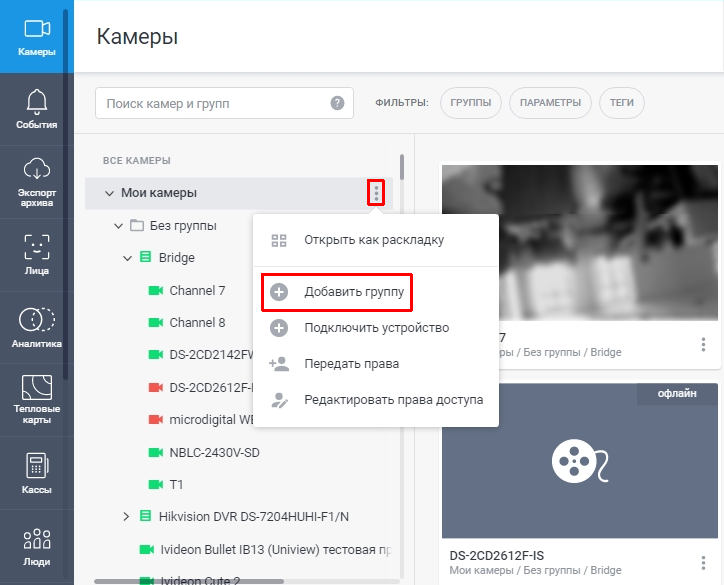Choose Добавить группу from menu
Image resolution: width=724 pixels, height=585 pixels.
coord(376,292)
